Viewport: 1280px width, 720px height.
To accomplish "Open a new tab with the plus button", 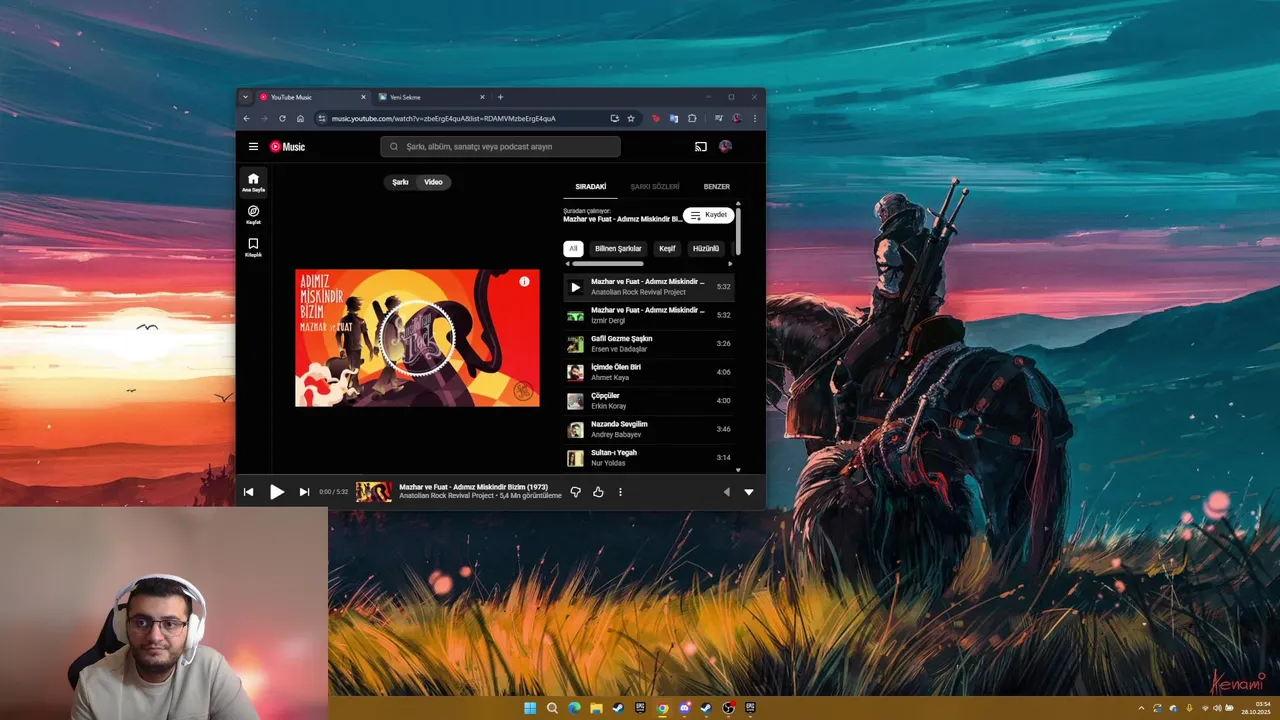I will coord(500,97).
